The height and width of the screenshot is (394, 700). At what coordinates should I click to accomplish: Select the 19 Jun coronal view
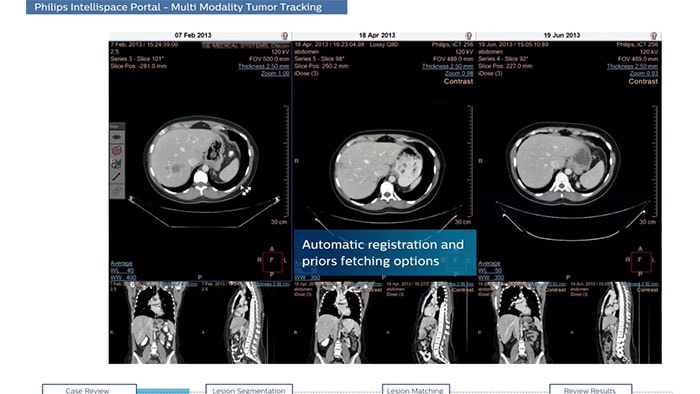(x=522, y=323)
